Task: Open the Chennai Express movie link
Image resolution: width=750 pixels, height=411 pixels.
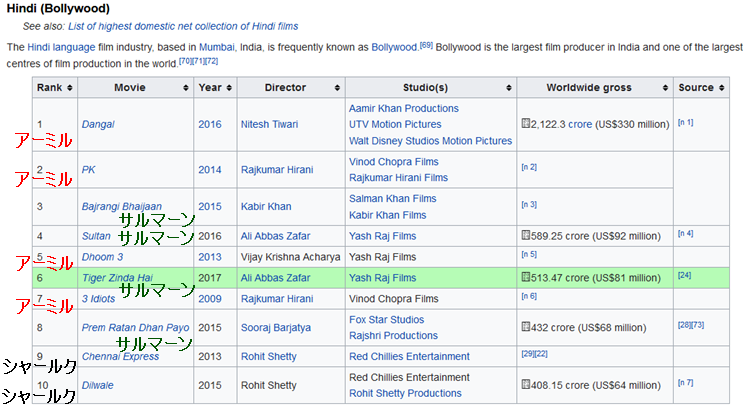Action: (x=120, y=356)
